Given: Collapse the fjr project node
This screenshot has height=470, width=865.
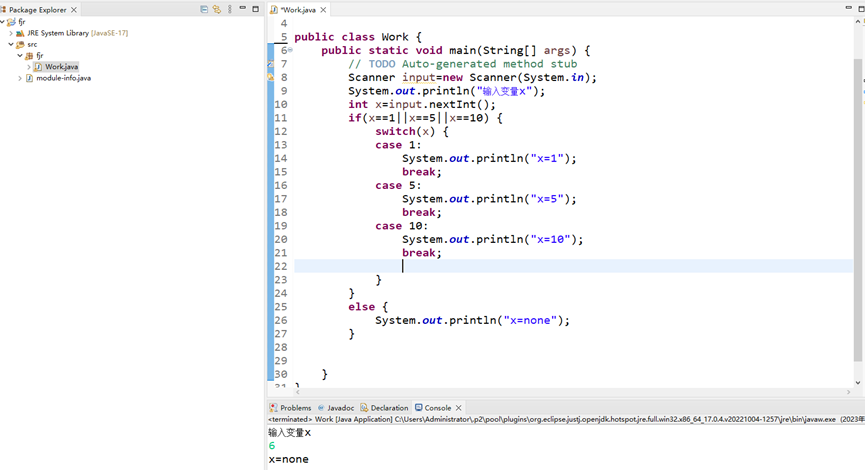Looking at the screenshot, I should tap(3, 22).
